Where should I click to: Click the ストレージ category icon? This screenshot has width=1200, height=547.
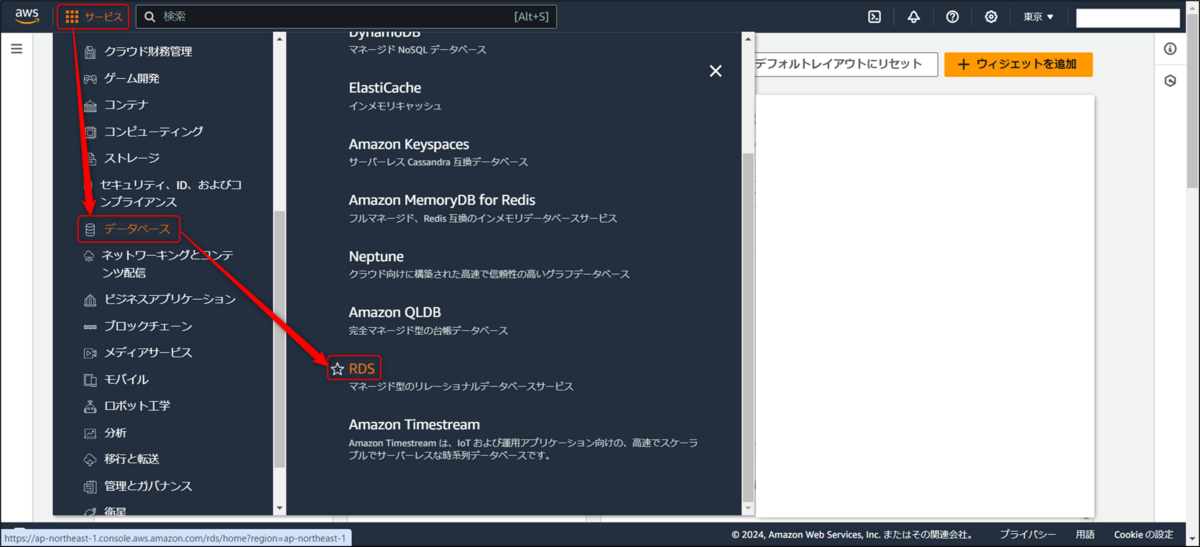(x=90, y=159)
